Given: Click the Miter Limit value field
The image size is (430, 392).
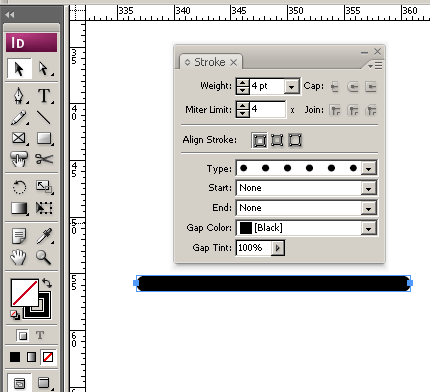Looking at the screenshot, I should click(267, 110).
